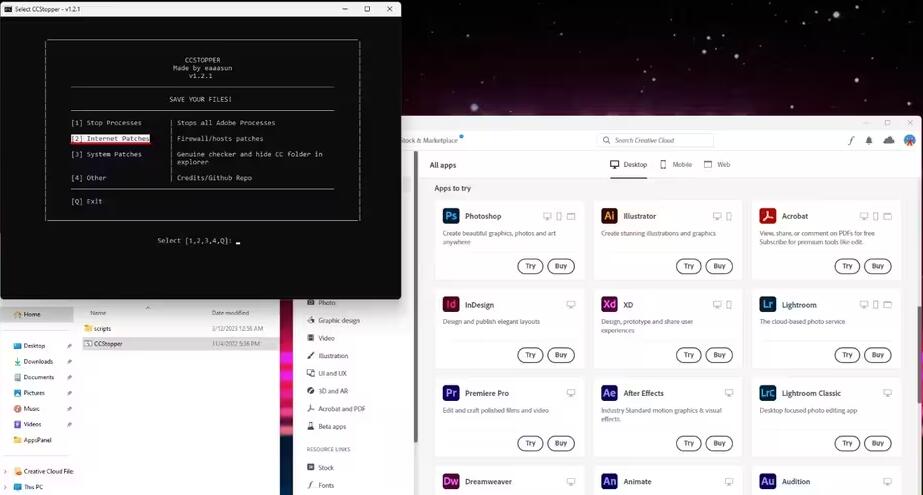Click Try for InDesign
The width and height of the screenshot is (923, 495).
(530, 355)
